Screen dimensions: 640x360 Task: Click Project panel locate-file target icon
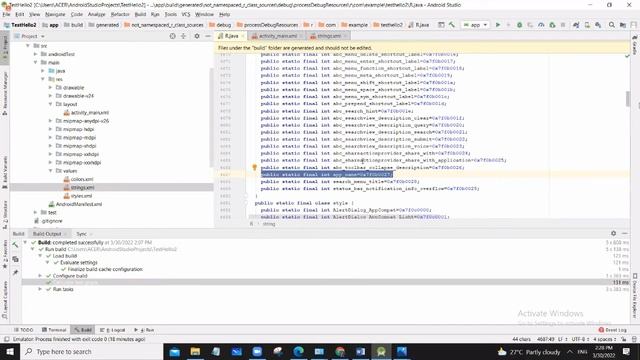tap(173, 36)
